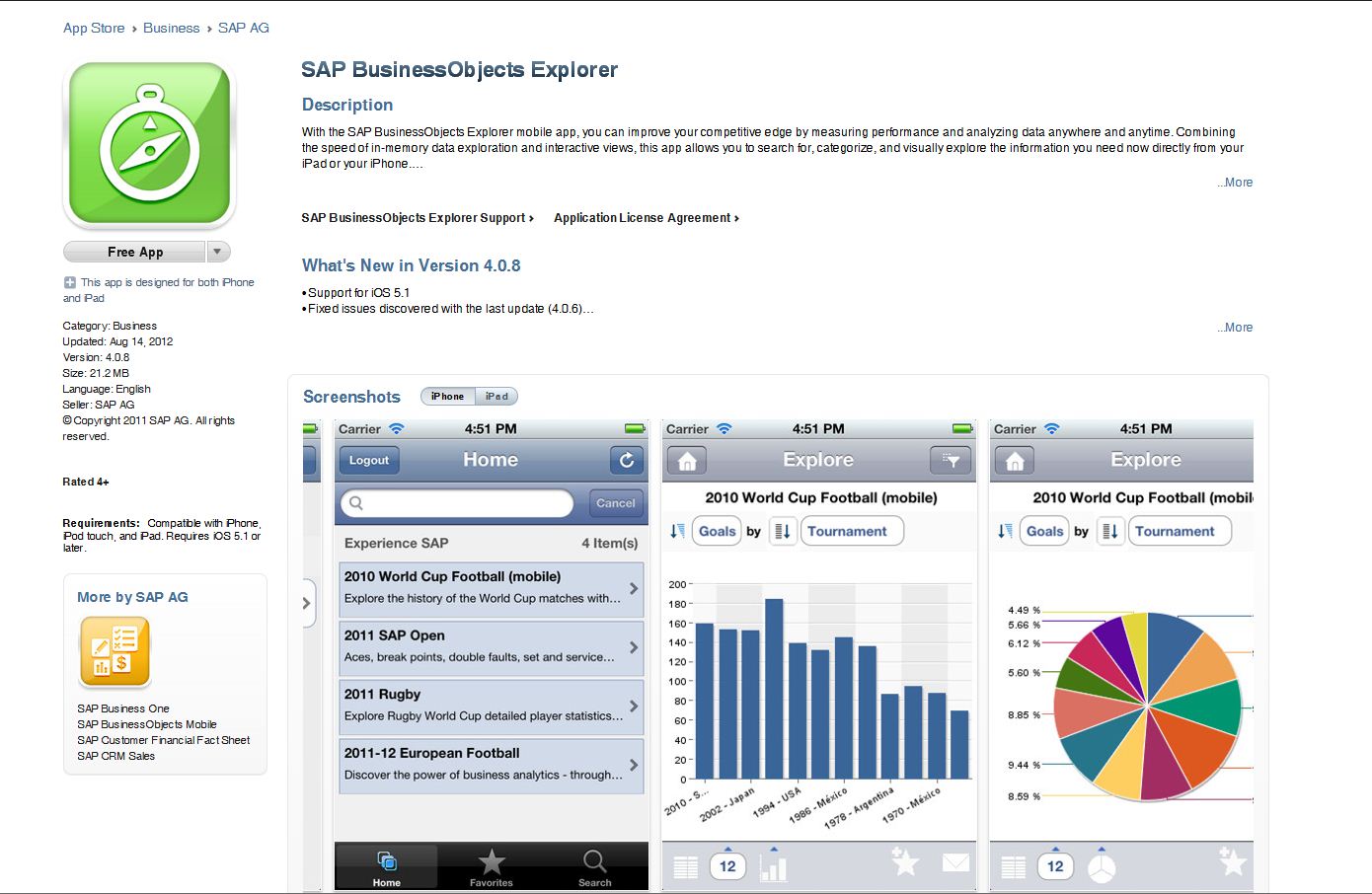Image resolution: width=1372 pixels, height=894 pixels.
Task: Tap the add-favorite star icon below the pie chart
Action: pos(1232,862)
